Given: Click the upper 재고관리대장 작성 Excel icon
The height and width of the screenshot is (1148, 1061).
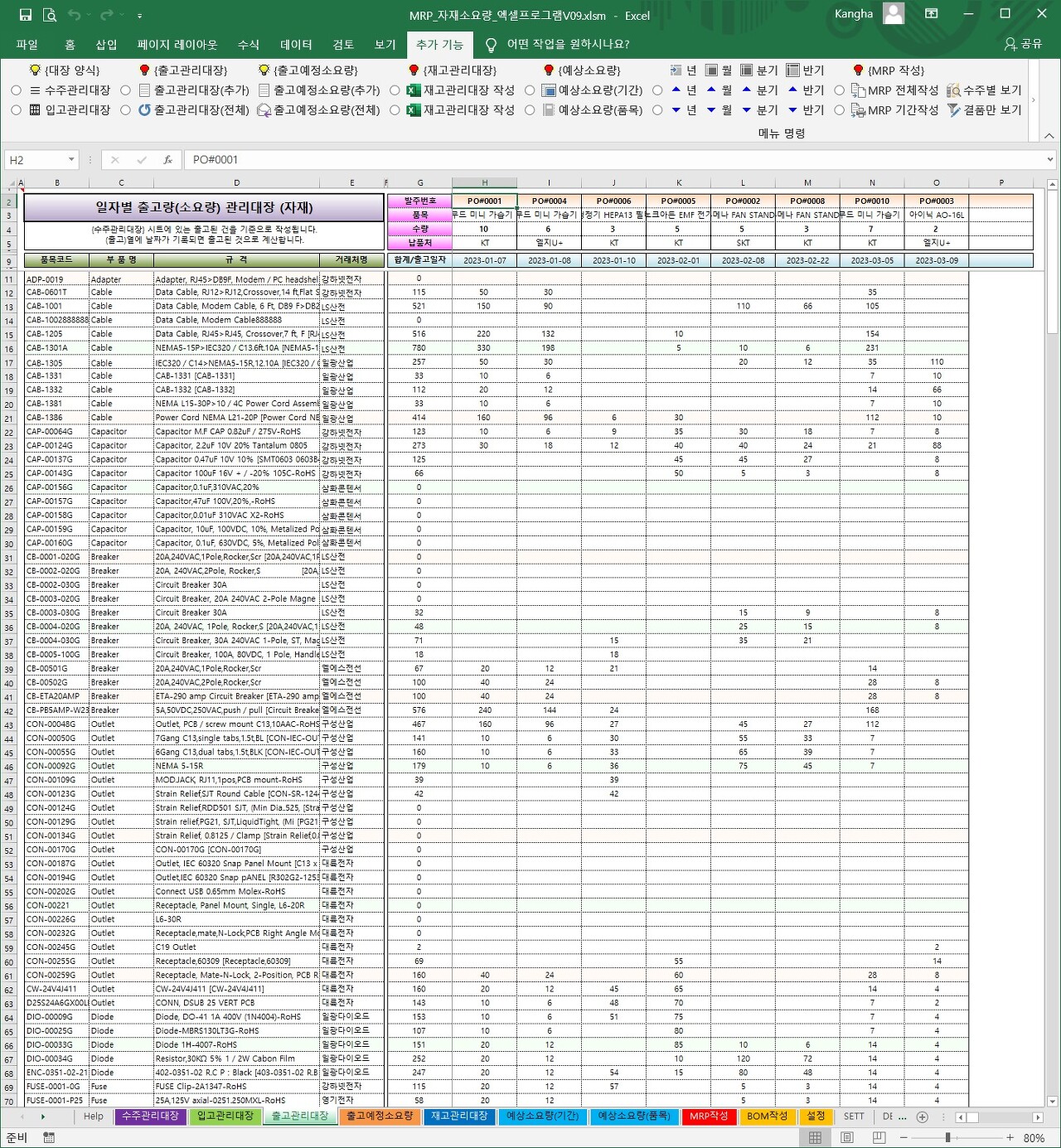Looking at the screenshot, I should (414, 90).
